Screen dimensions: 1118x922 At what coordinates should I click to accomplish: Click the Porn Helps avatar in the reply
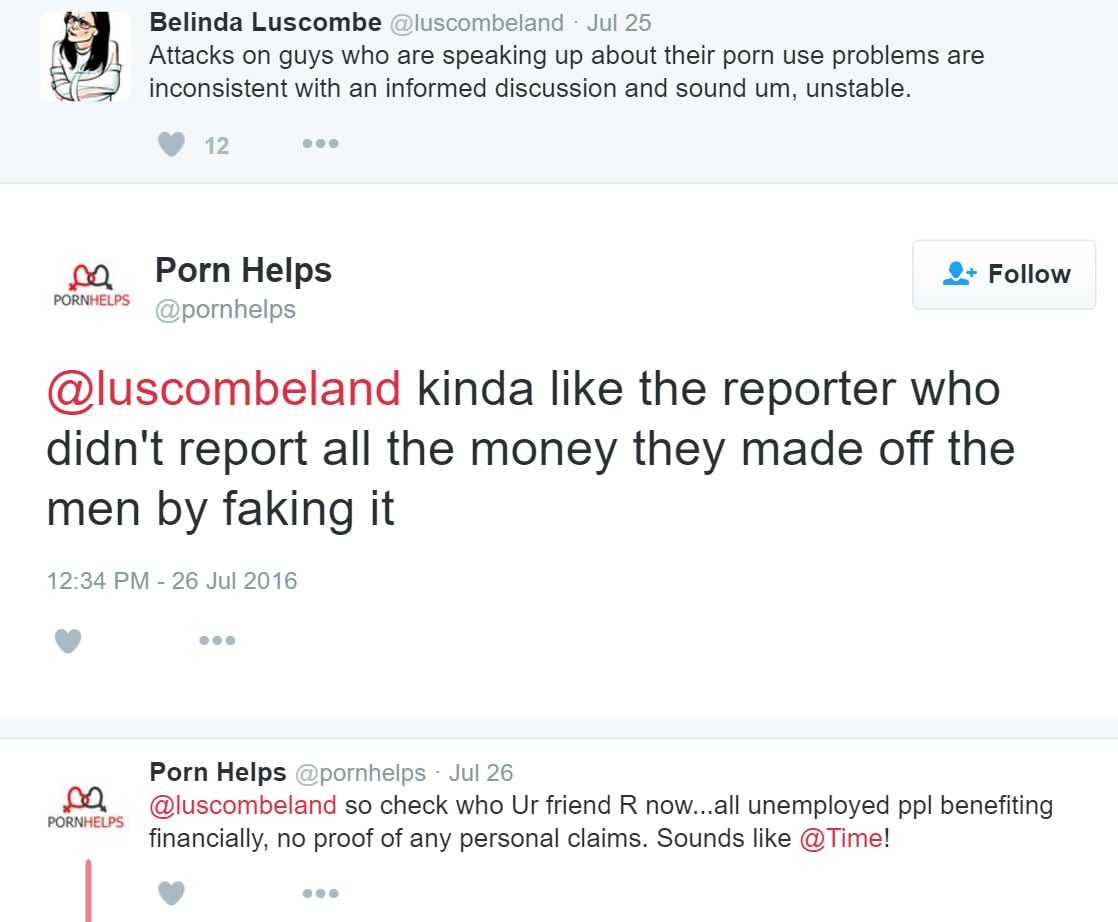[88, 806]
